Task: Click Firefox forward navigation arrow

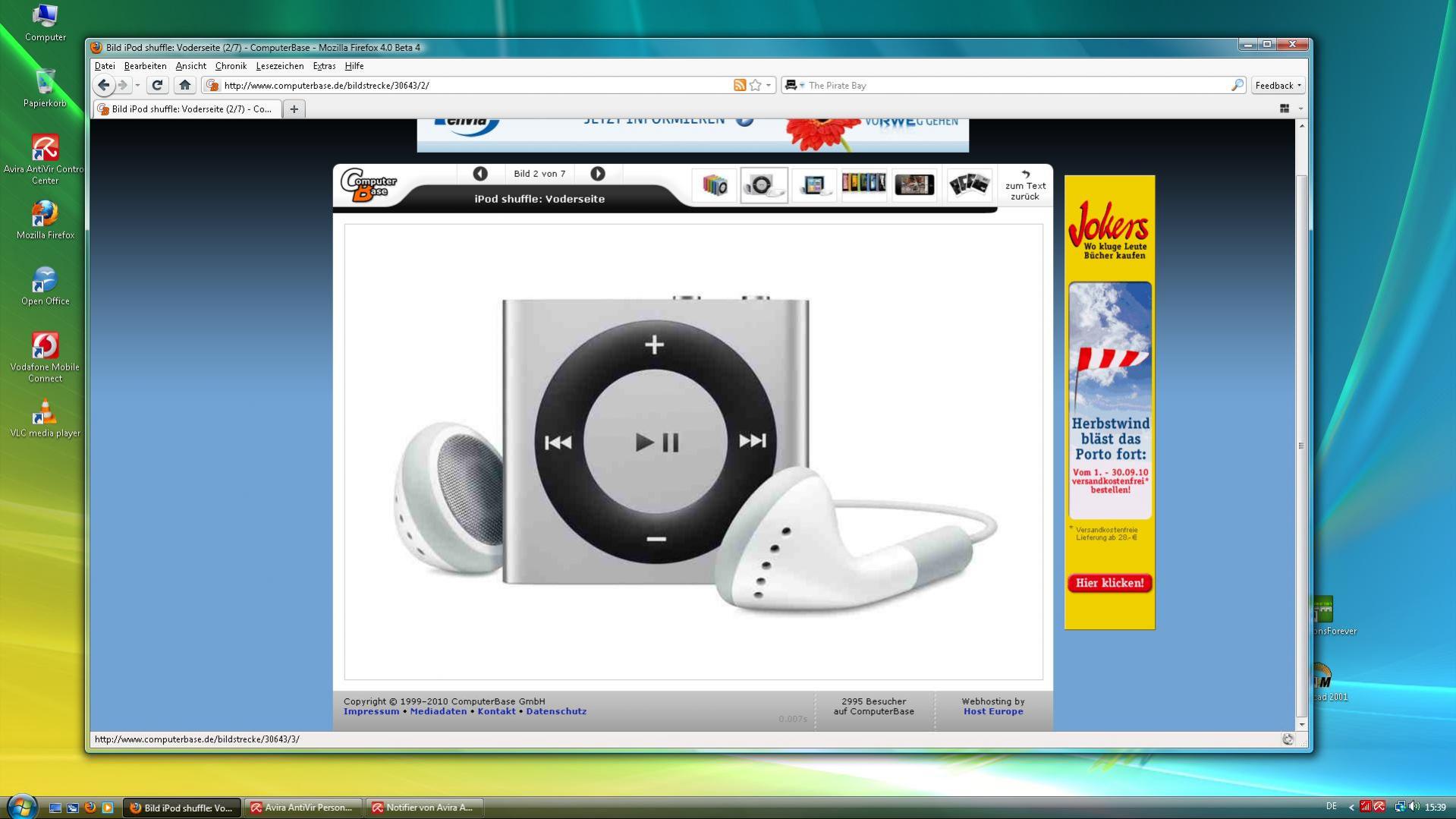Action: point(123,85)
